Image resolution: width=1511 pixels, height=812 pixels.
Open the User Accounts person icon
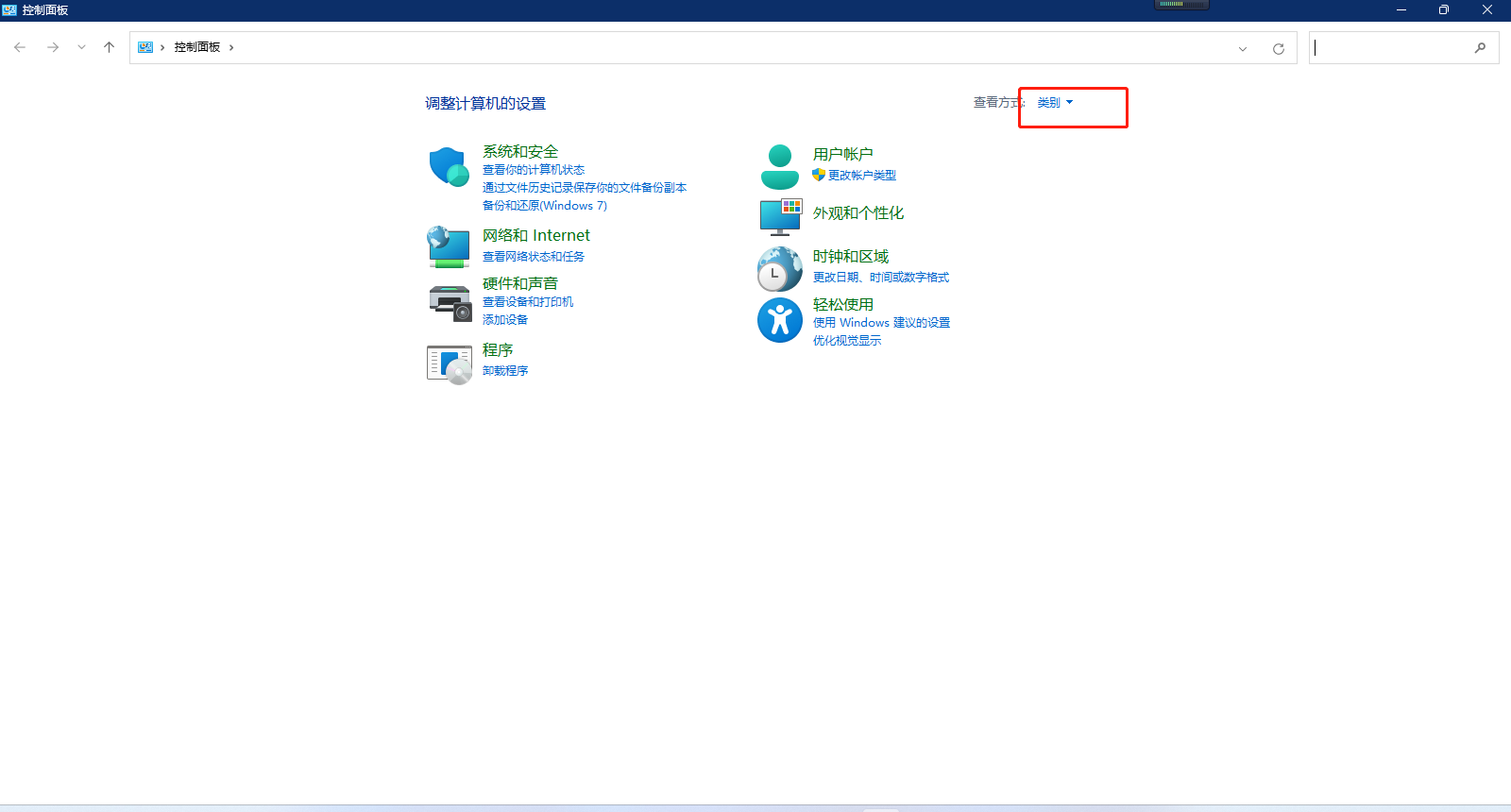click(780, 167)
